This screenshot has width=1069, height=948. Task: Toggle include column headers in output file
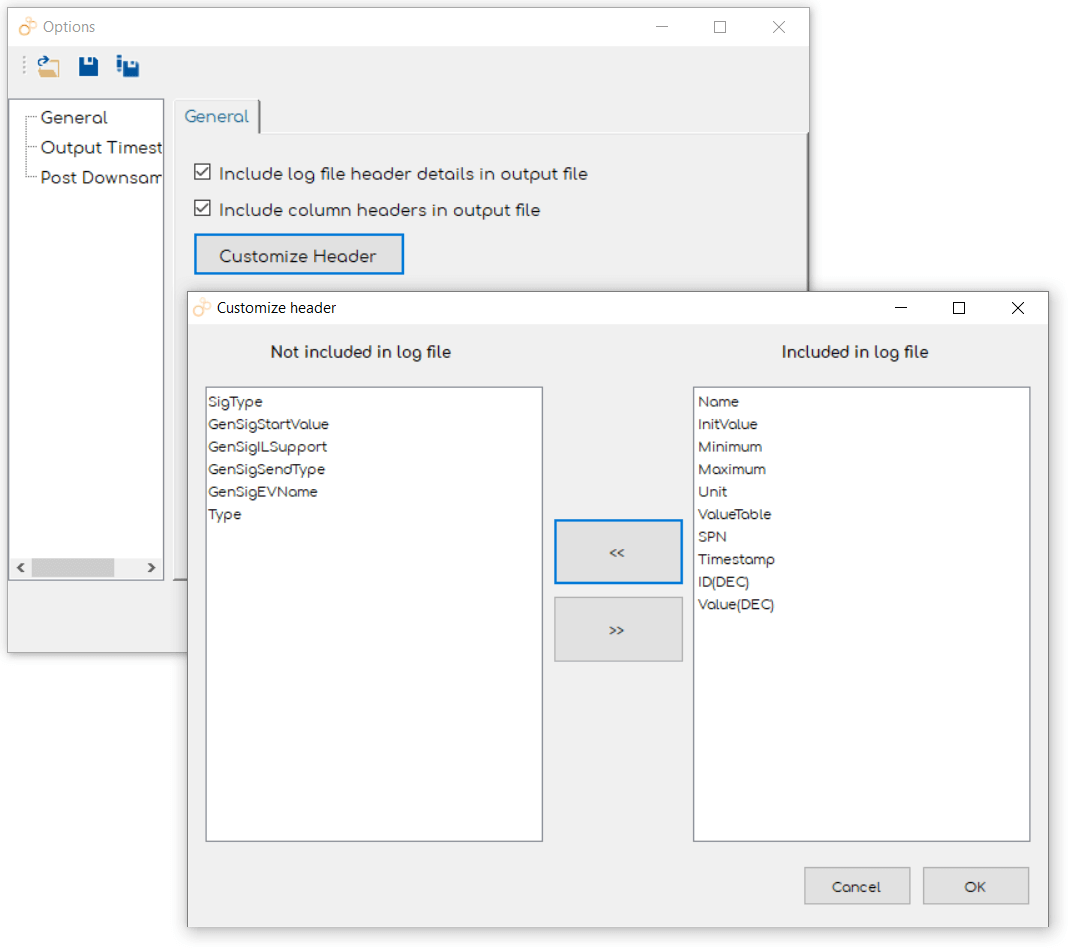point(202,208)
